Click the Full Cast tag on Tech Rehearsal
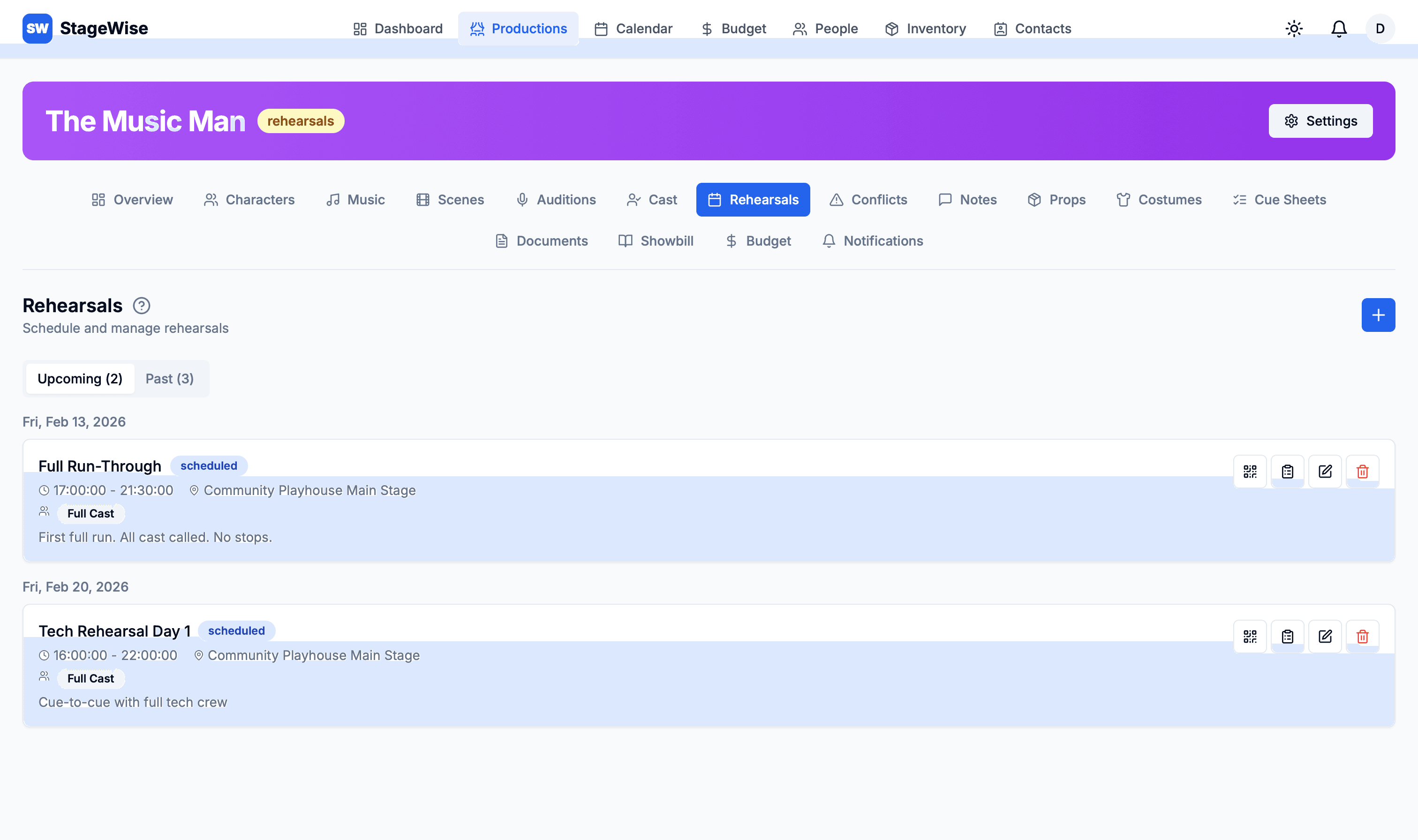Viewport: 1418px width, 840px height. point(91,678)
